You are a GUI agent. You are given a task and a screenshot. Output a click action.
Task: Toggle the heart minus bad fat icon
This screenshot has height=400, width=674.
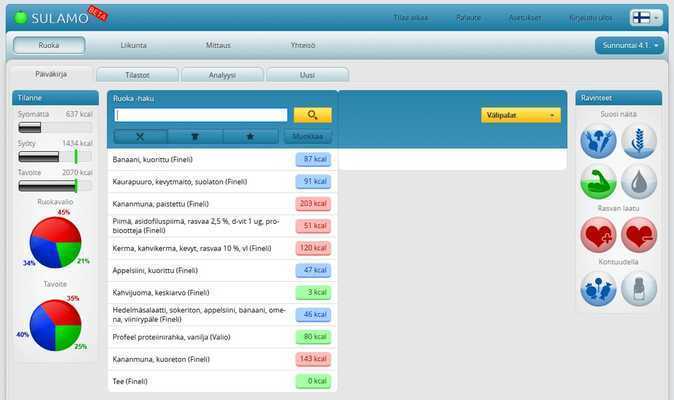pyautogui.click(x=639, y=235)
